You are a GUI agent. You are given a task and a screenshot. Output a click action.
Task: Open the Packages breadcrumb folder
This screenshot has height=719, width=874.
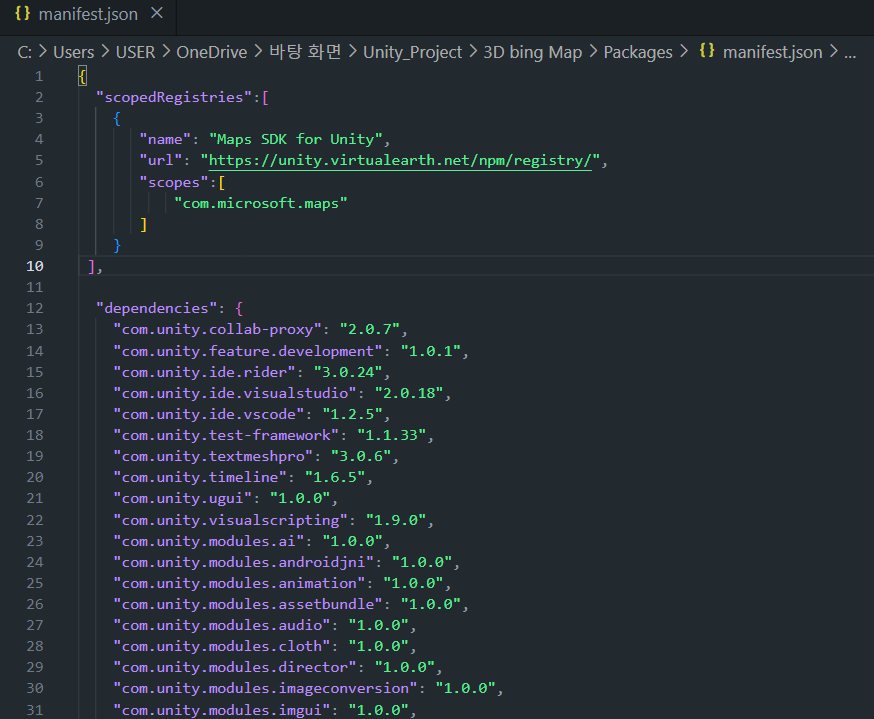pos(638,52)
